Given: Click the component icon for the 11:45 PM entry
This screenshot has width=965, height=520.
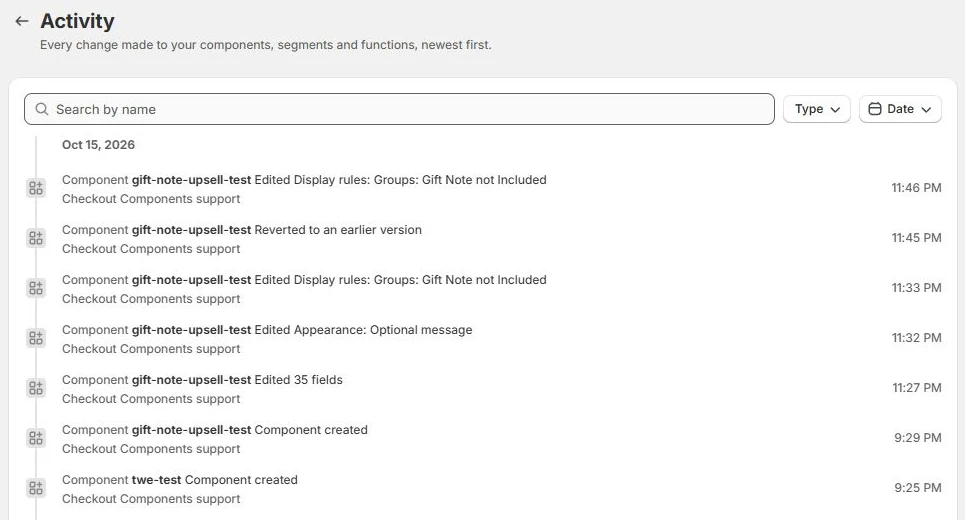Looking at the screenshot, I should [36, 238].
